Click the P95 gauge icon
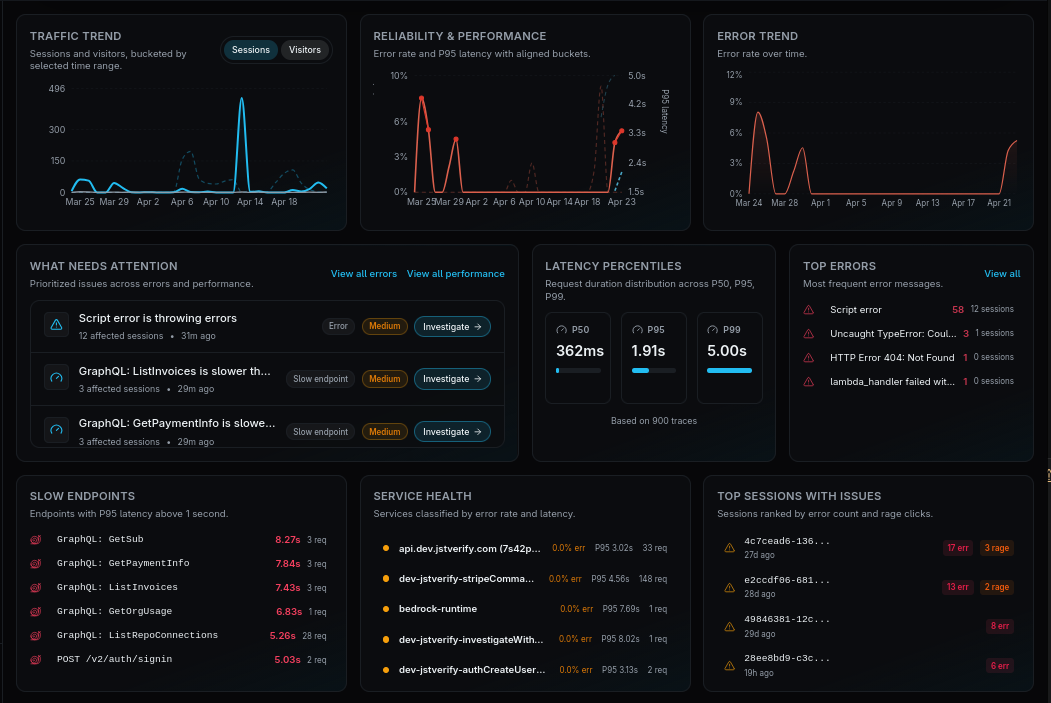The width and height of the screenshot is (1051, 703). point(637,330)
